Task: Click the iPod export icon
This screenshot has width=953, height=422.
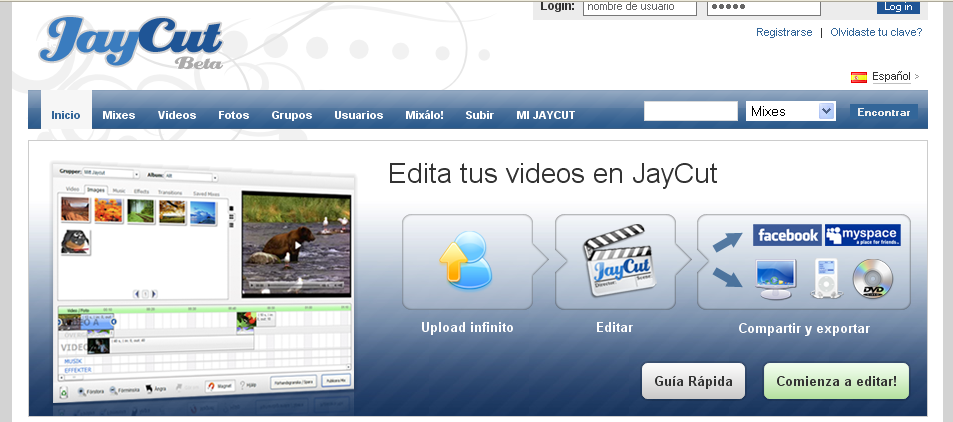Action: click(x=825, y=278)
